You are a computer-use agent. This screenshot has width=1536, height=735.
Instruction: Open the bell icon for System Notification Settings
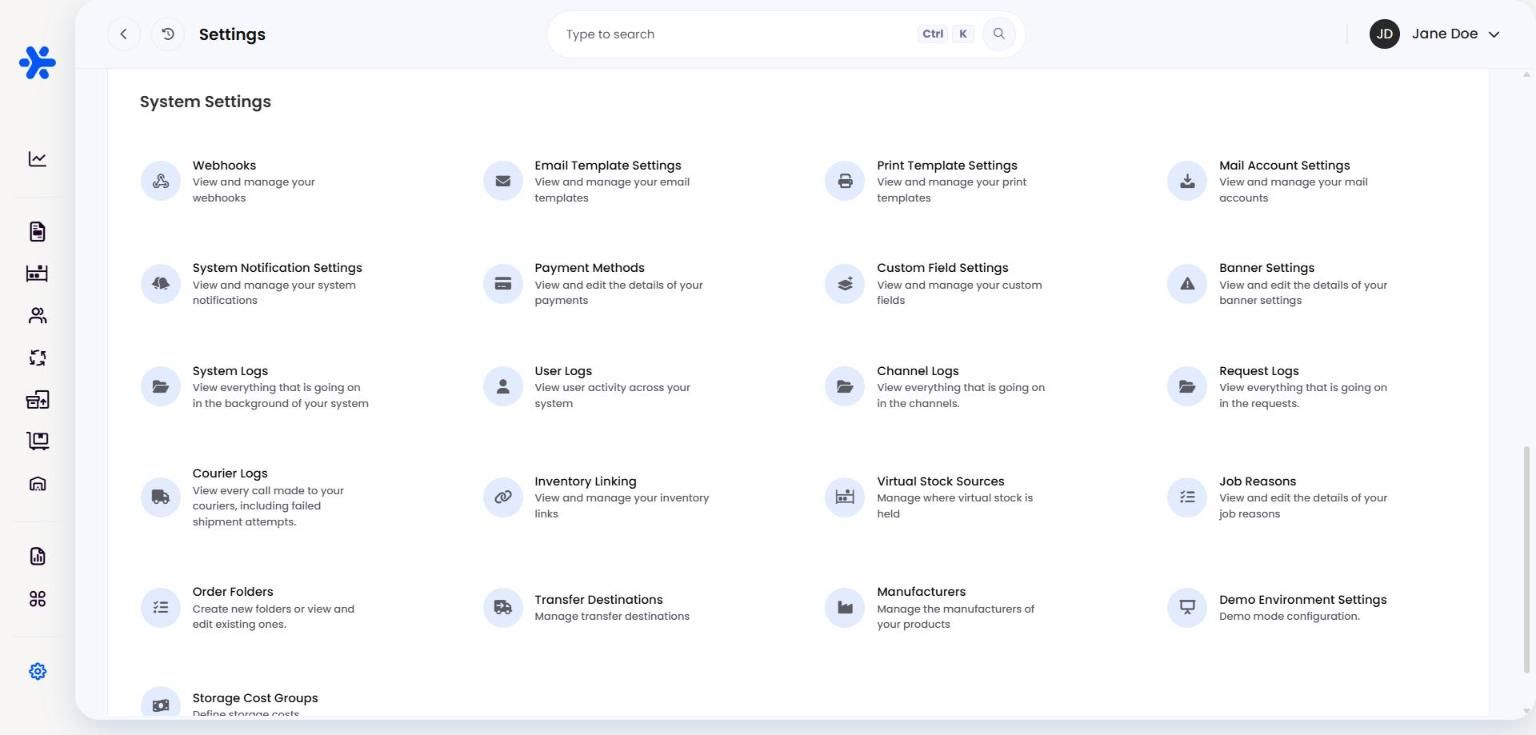coord(160,284)
